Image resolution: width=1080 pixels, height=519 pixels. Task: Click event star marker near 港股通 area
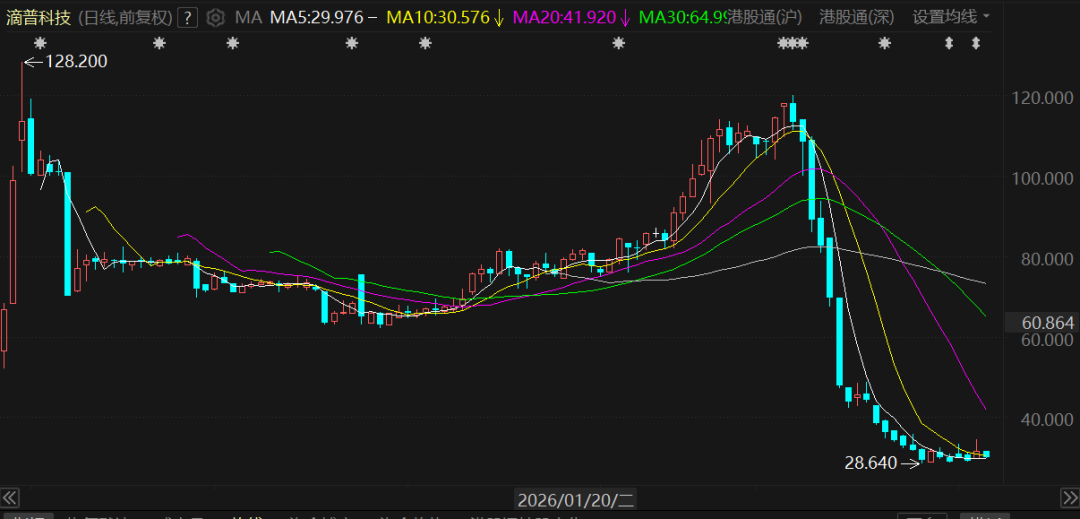tap(884, 43)
